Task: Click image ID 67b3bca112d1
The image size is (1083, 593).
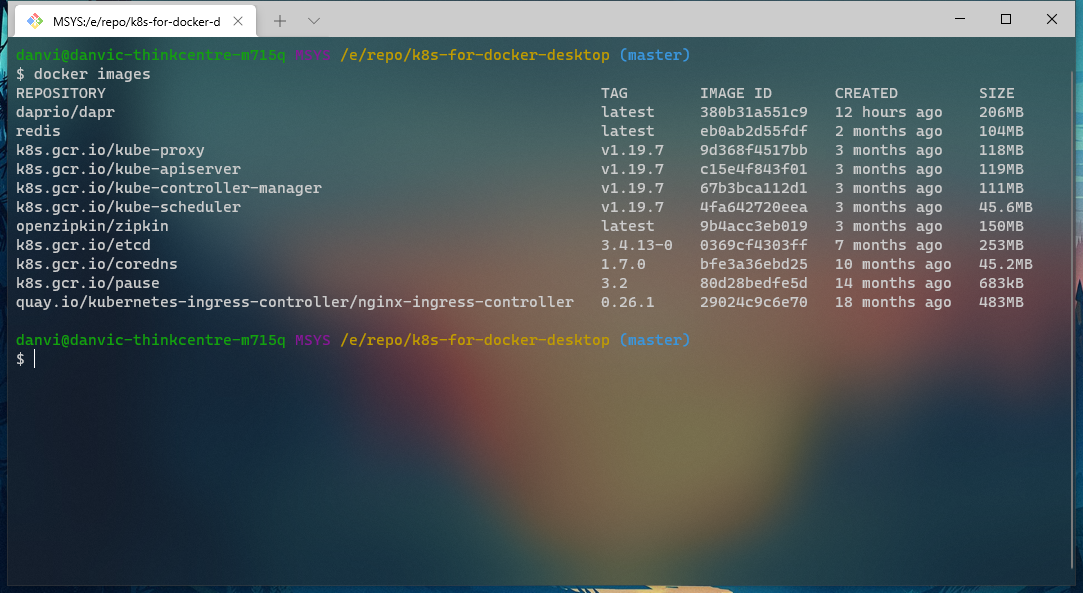Action: pyautogui.click(x=754, y=188)
